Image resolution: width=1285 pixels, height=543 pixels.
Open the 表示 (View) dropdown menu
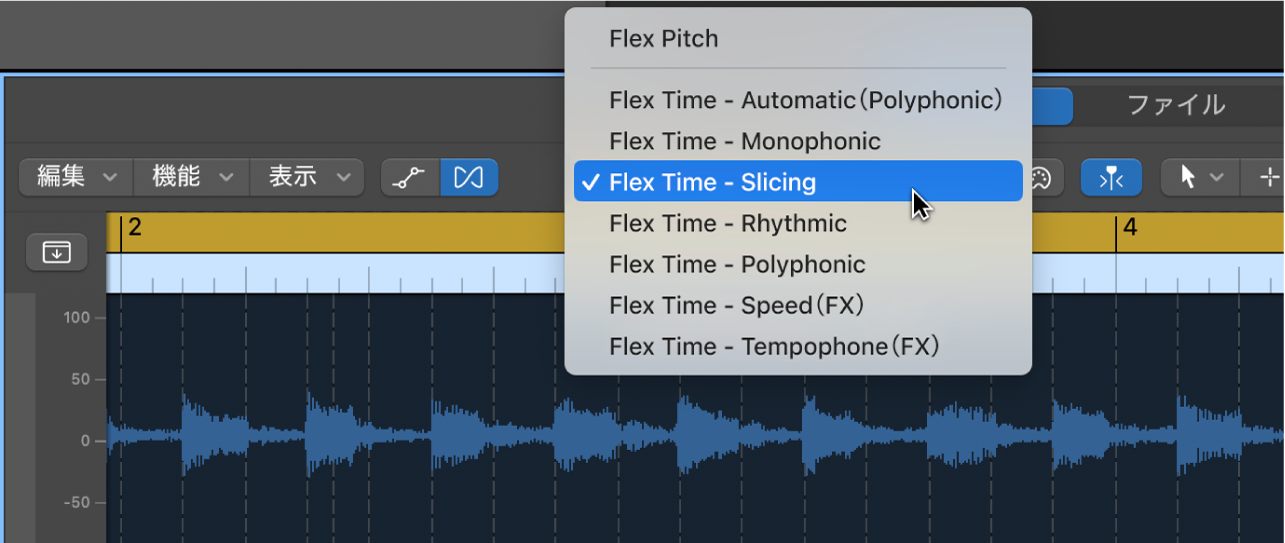(307, 177)
